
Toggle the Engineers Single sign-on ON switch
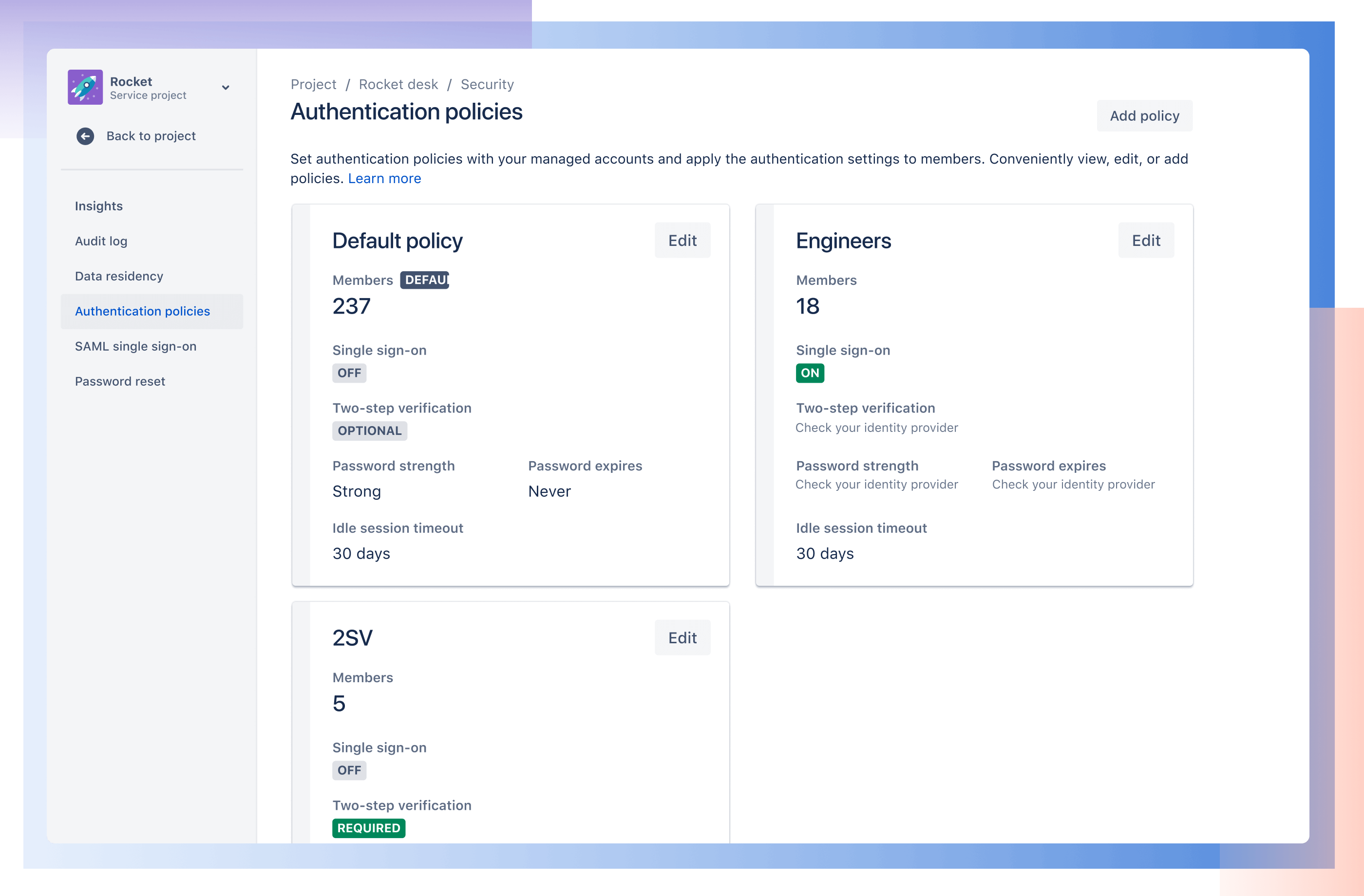click(810, 372)
